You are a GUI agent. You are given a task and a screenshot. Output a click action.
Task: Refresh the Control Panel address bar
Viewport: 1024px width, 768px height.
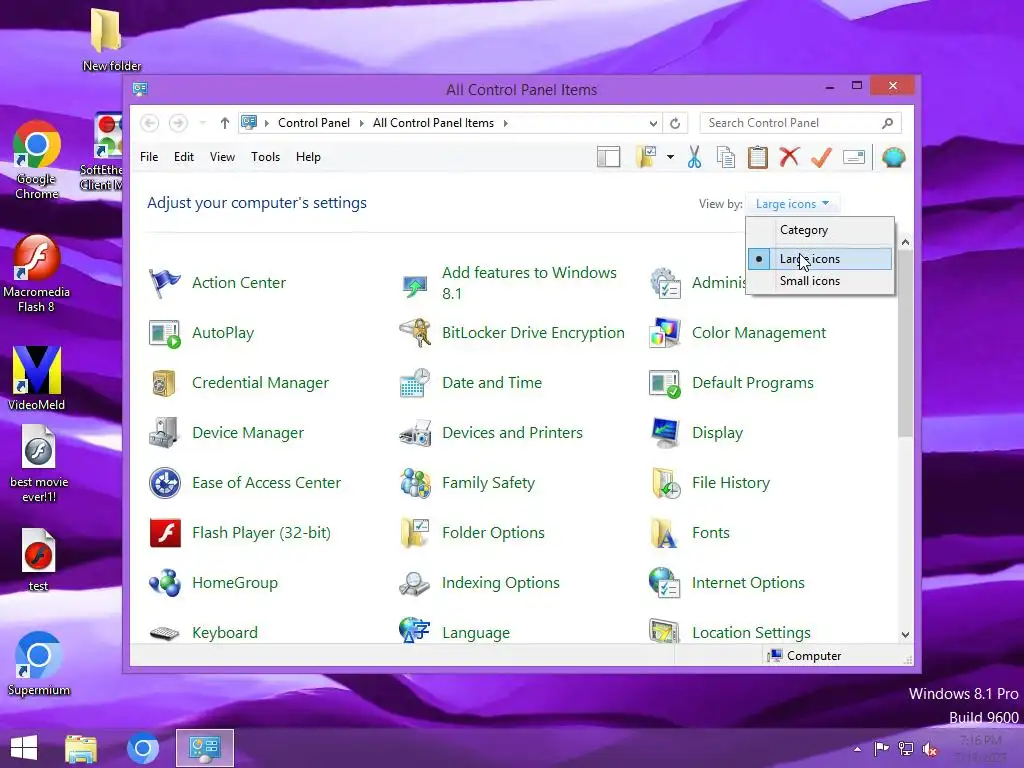(x=675, y=123)
